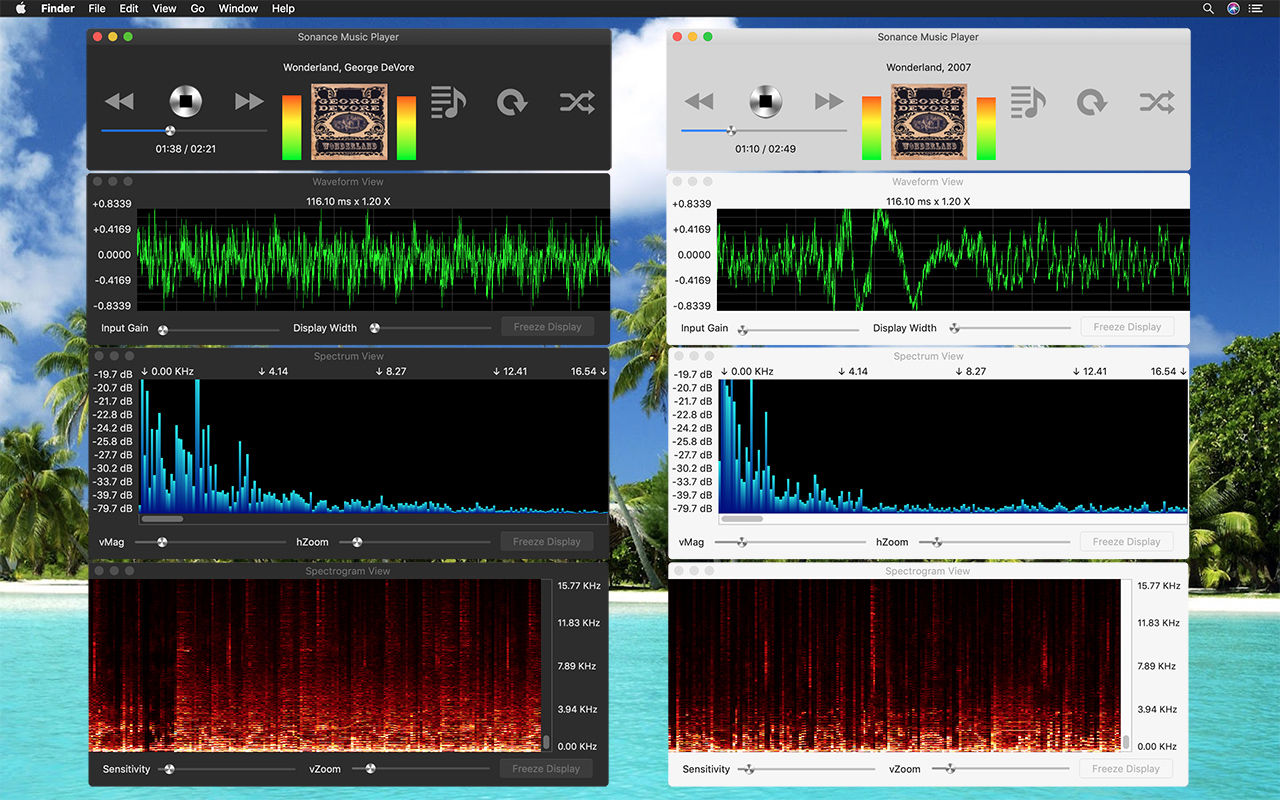Screen dimensions: 1280x800
Task: Stop playback in light Sonance Music Player
Action: [x=765, y=101]
